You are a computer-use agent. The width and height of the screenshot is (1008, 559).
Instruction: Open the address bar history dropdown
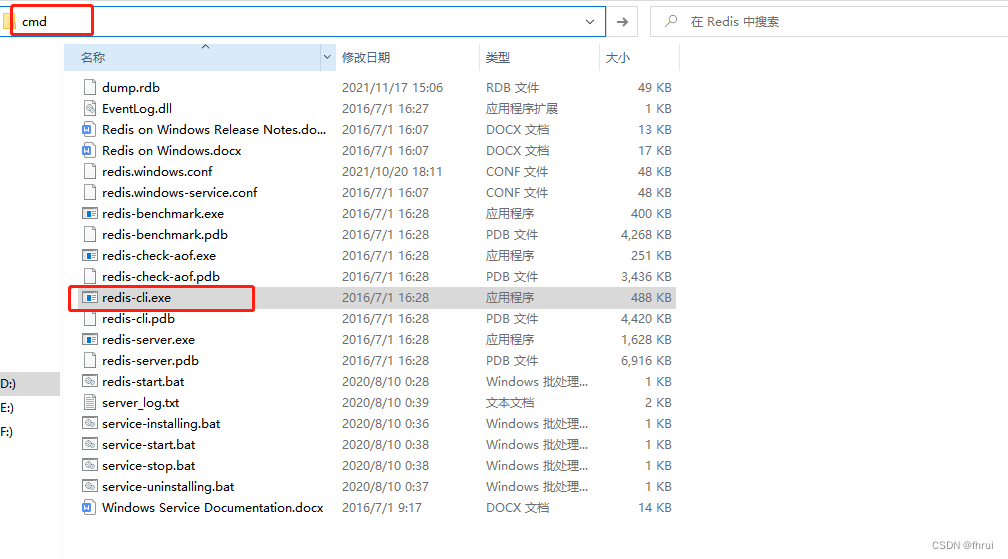click(590, 21)
